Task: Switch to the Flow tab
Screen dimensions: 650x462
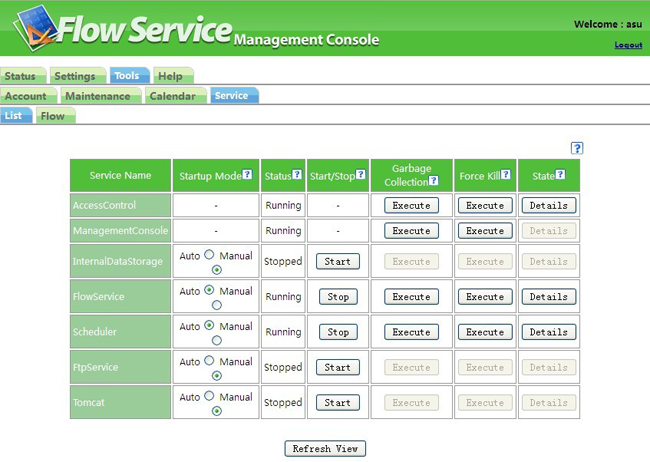Action: point(56,116)
